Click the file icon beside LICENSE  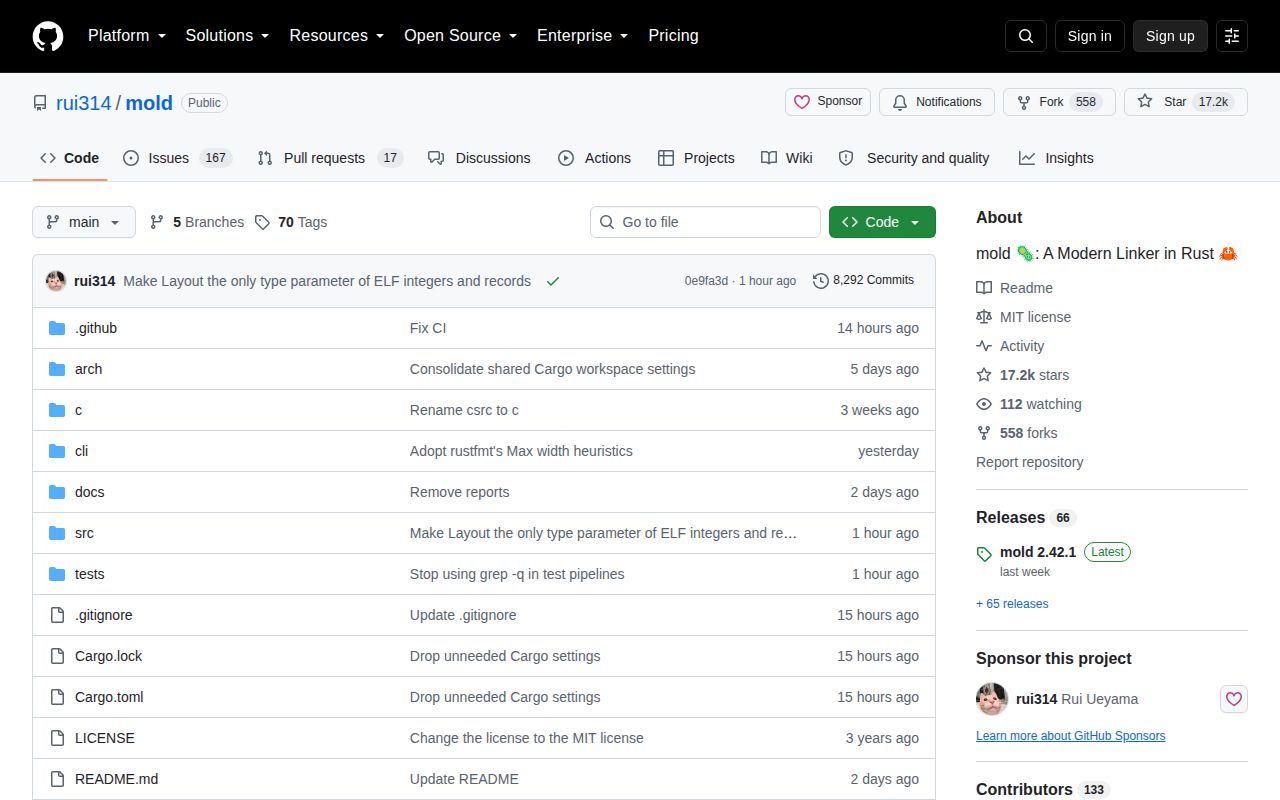click(57, 738)
